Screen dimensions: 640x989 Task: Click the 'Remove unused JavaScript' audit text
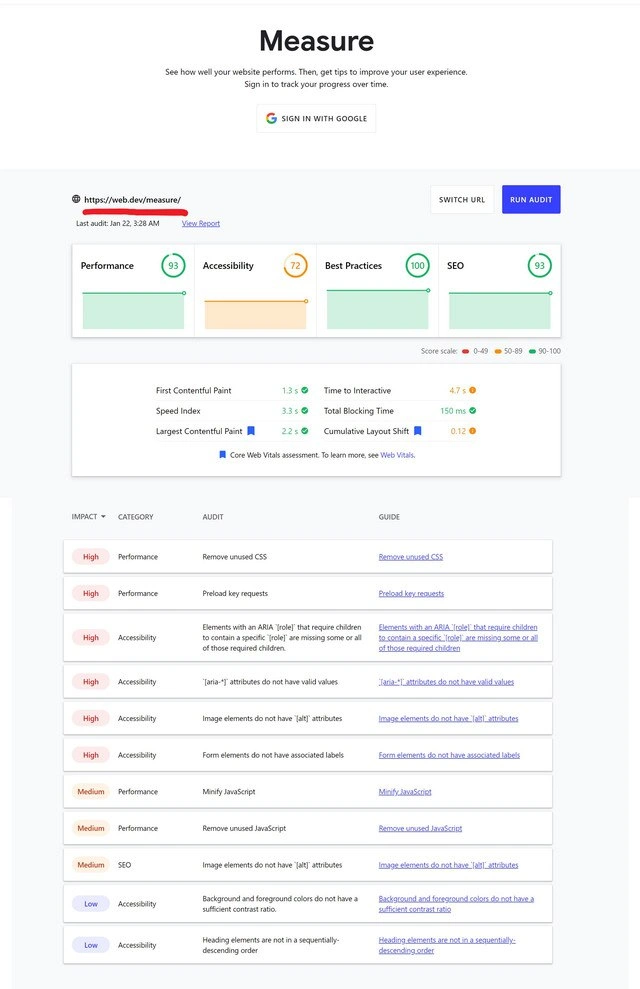[244, 828]
